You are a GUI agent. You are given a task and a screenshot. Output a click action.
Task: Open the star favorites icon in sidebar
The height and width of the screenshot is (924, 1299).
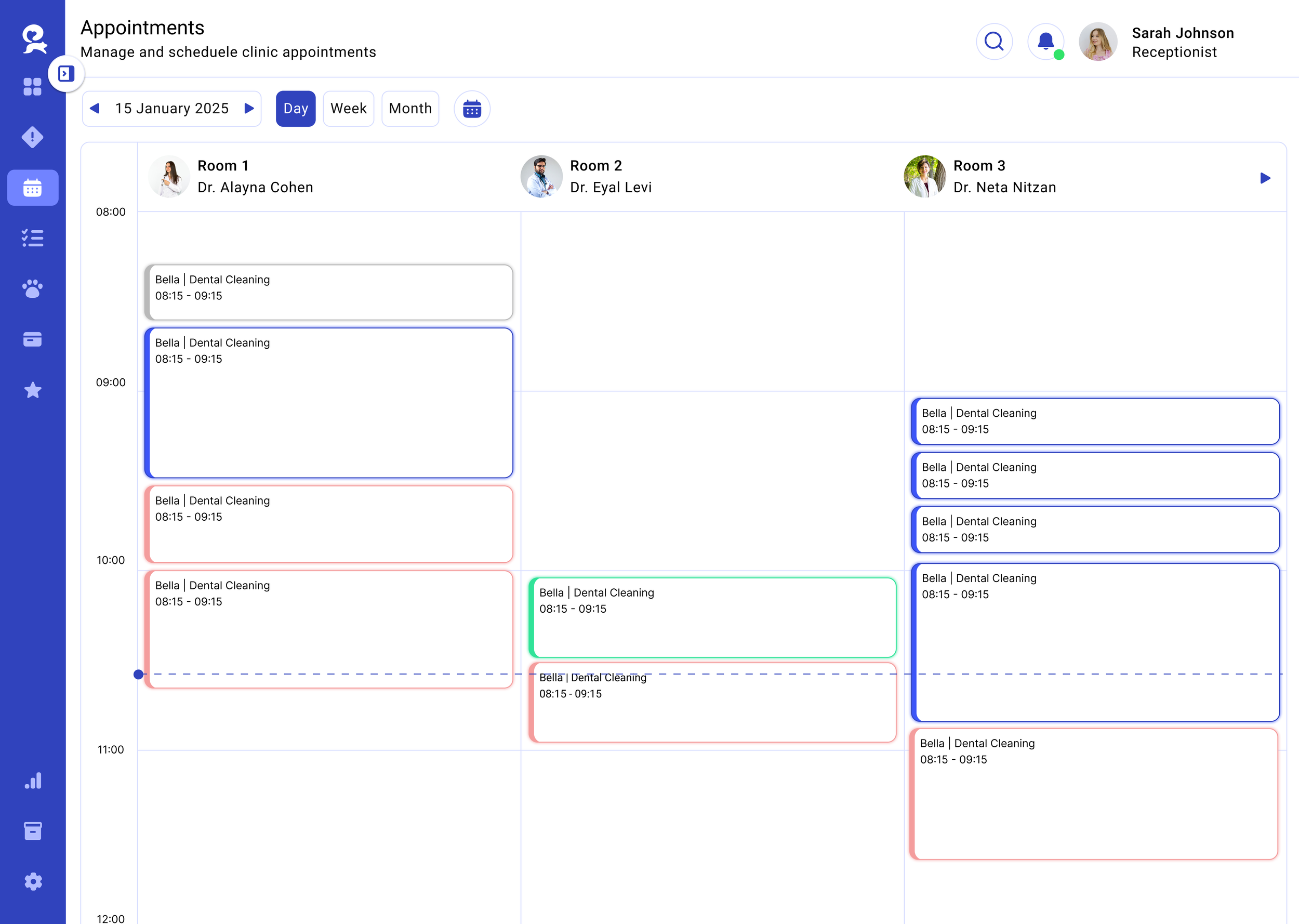32,390
